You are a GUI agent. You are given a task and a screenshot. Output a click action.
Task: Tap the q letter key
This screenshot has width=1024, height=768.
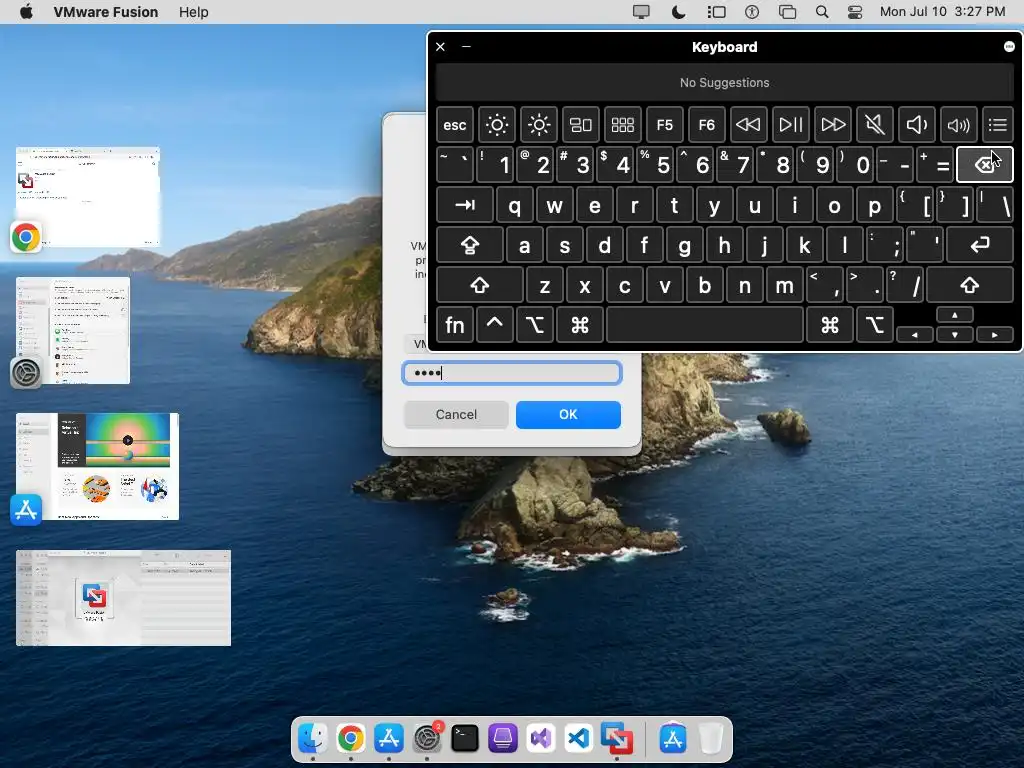tap(515, 205)
